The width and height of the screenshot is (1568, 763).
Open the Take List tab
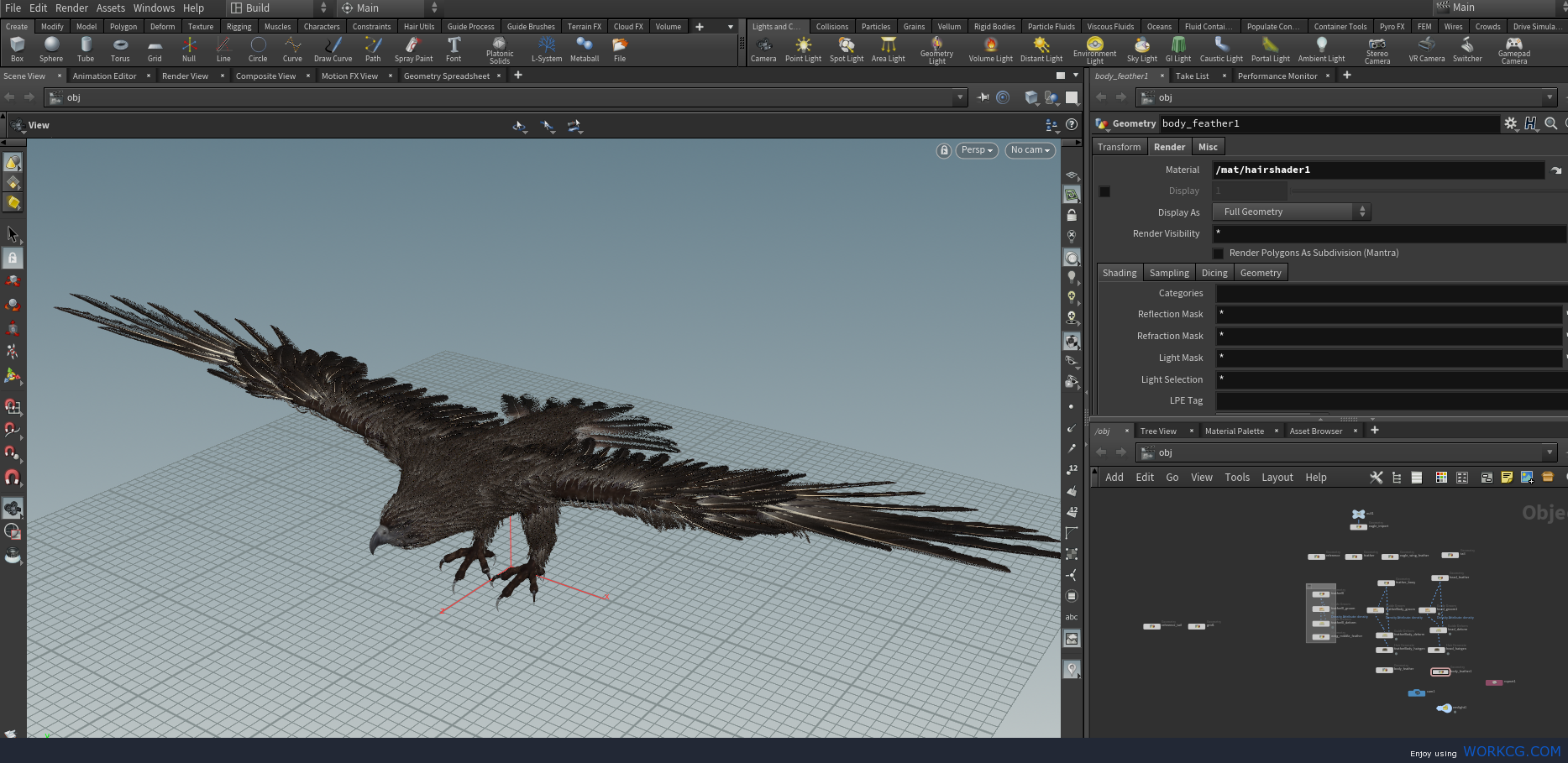(x=1192, y=76)
